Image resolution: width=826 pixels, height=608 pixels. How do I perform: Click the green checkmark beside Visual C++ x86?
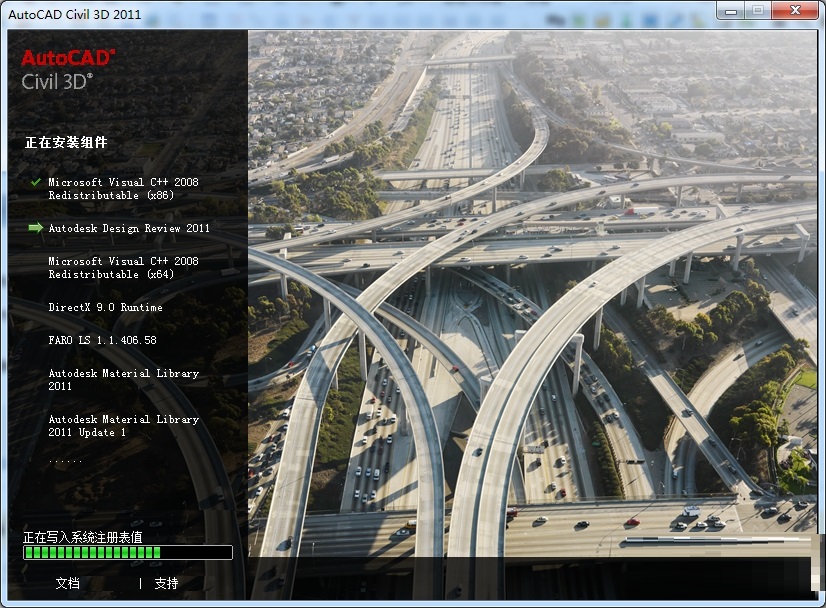pos(35,182)
